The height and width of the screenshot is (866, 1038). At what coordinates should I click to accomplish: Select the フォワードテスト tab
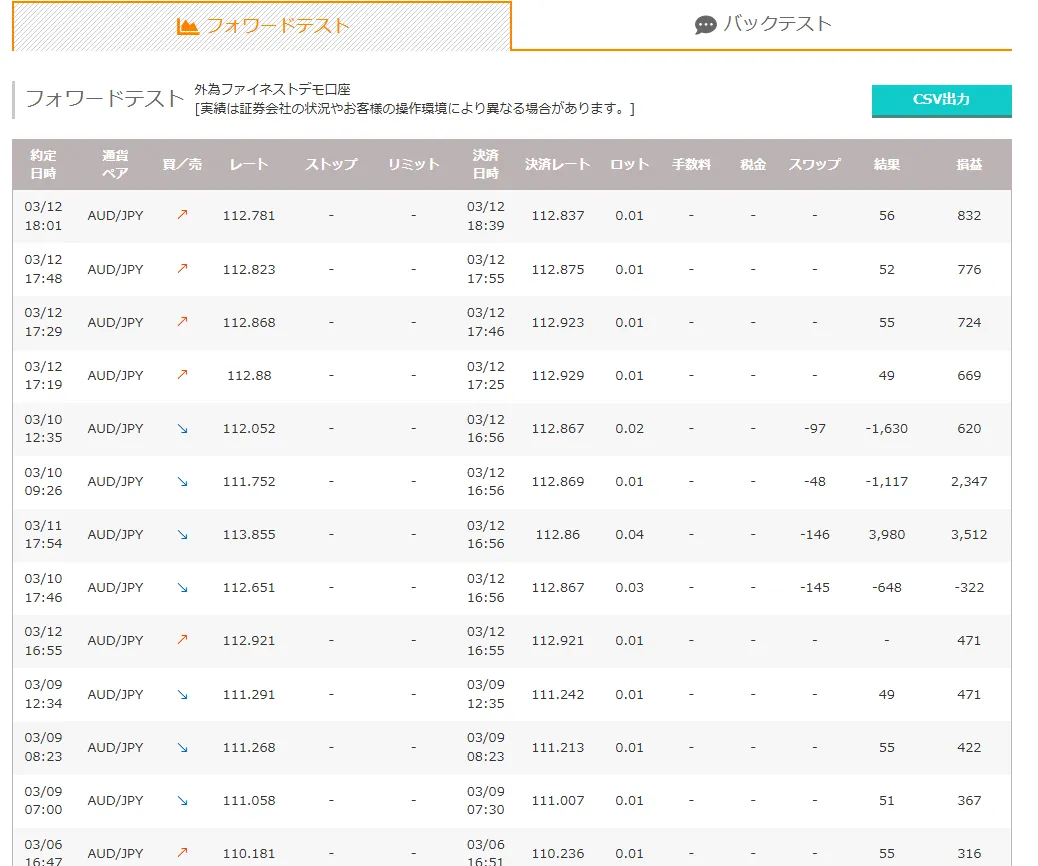point(262,26)
